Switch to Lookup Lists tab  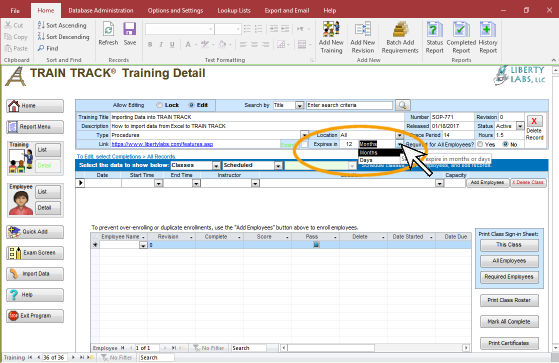(234, 11)
